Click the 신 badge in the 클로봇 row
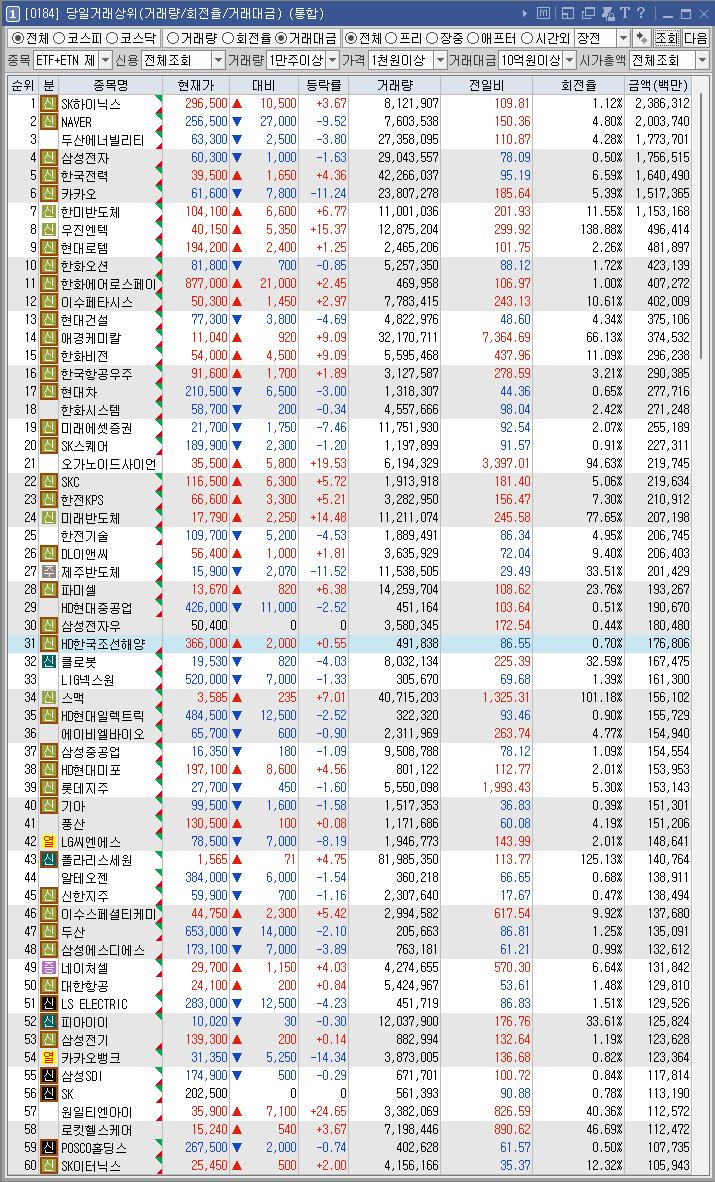Screen dimensions: 715x1182 (x=49, y=661)
